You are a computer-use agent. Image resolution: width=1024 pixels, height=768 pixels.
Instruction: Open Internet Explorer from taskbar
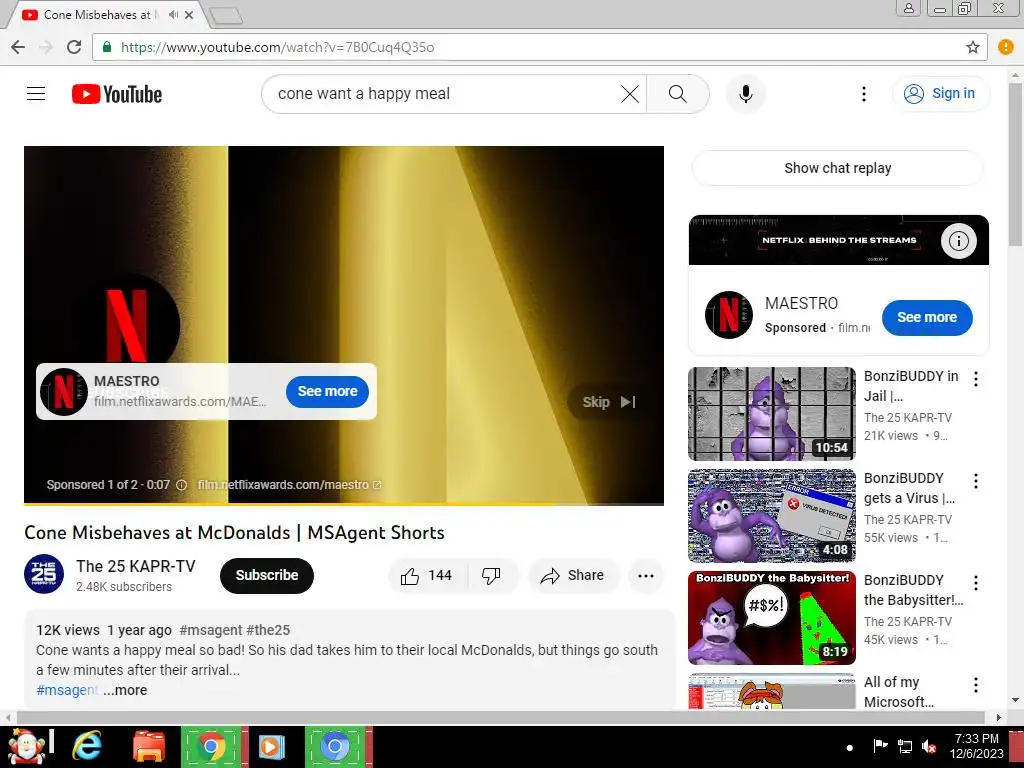tap(87, 746)
